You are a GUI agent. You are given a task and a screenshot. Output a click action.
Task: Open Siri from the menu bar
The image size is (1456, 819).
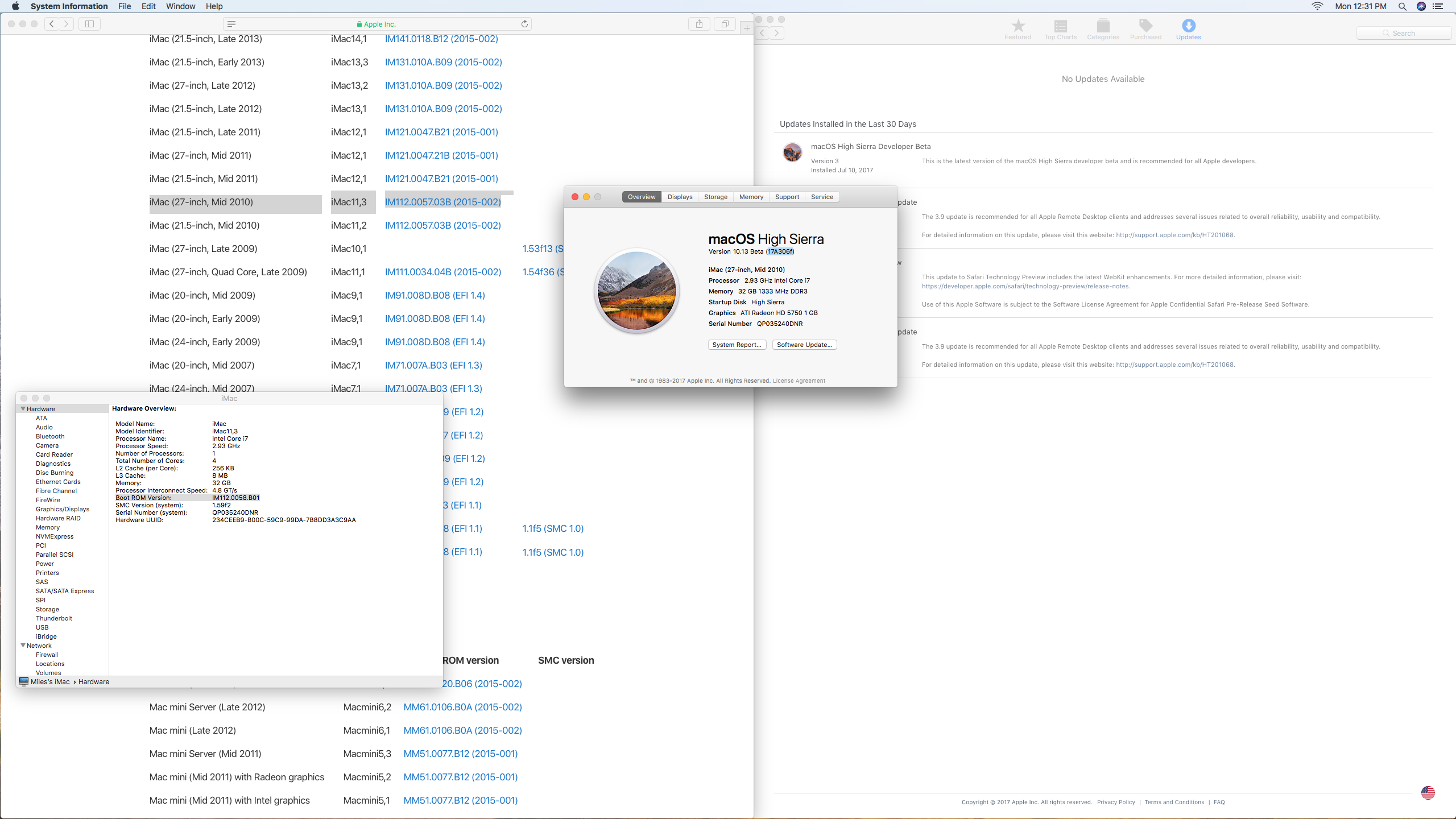point(1421,6)
